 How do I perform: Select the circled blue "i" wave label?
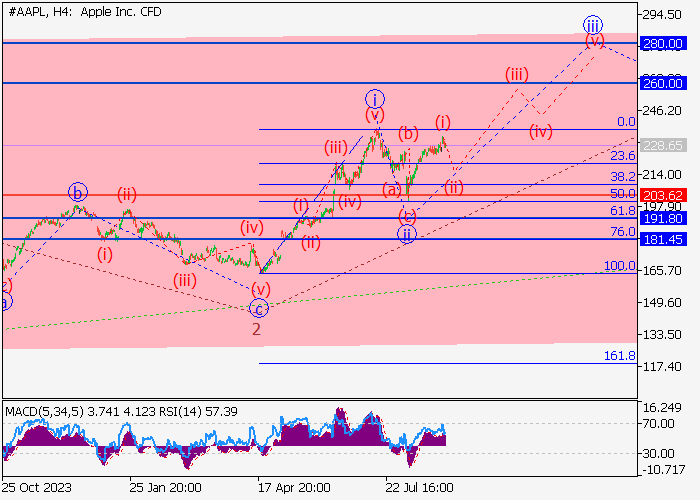pyautogui.click(x=375, y=99)
